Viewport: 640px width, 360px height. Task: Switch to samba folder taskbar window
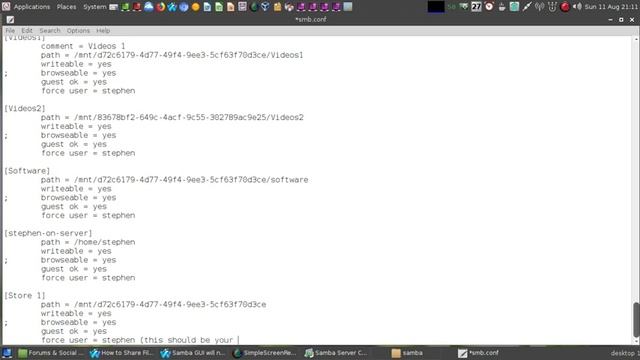pyautogui.click(x=407, y=353)
